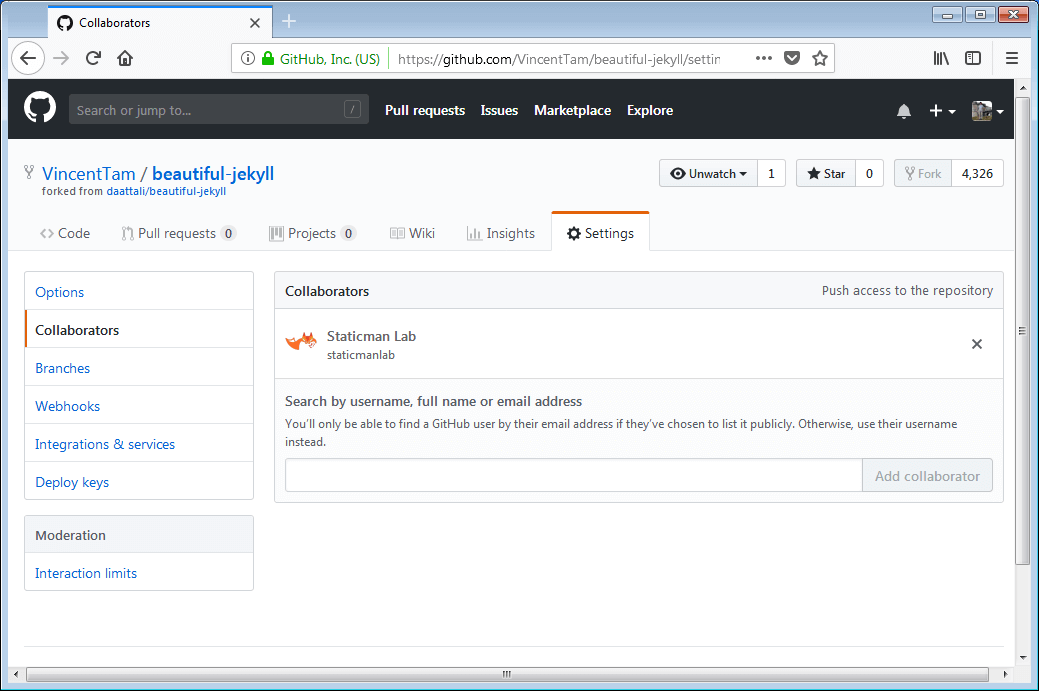Open page actions three-dot menu
Screen dimensions: 1039x691
(764, 58)
